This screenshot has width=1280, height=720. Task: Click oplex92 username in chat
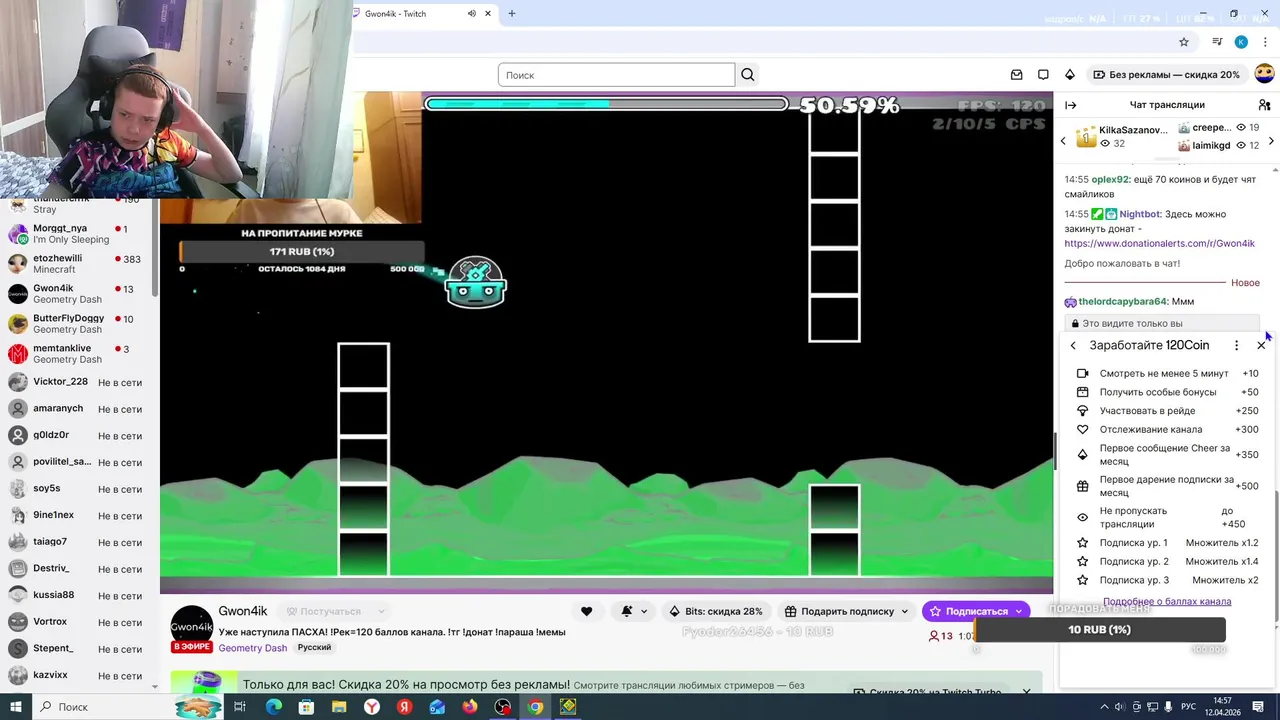(1109, 180)
